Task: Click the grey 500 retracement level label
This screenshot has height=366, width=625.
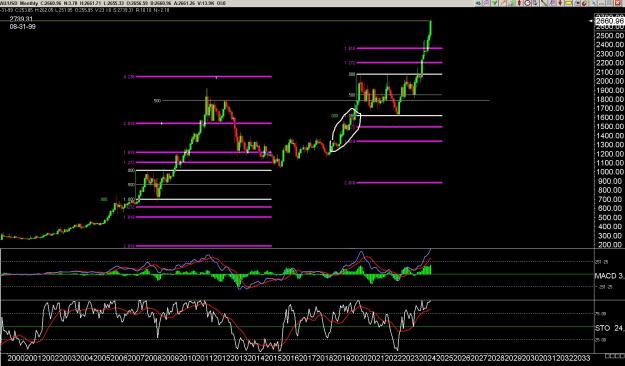Action: (x=157, y=101)
